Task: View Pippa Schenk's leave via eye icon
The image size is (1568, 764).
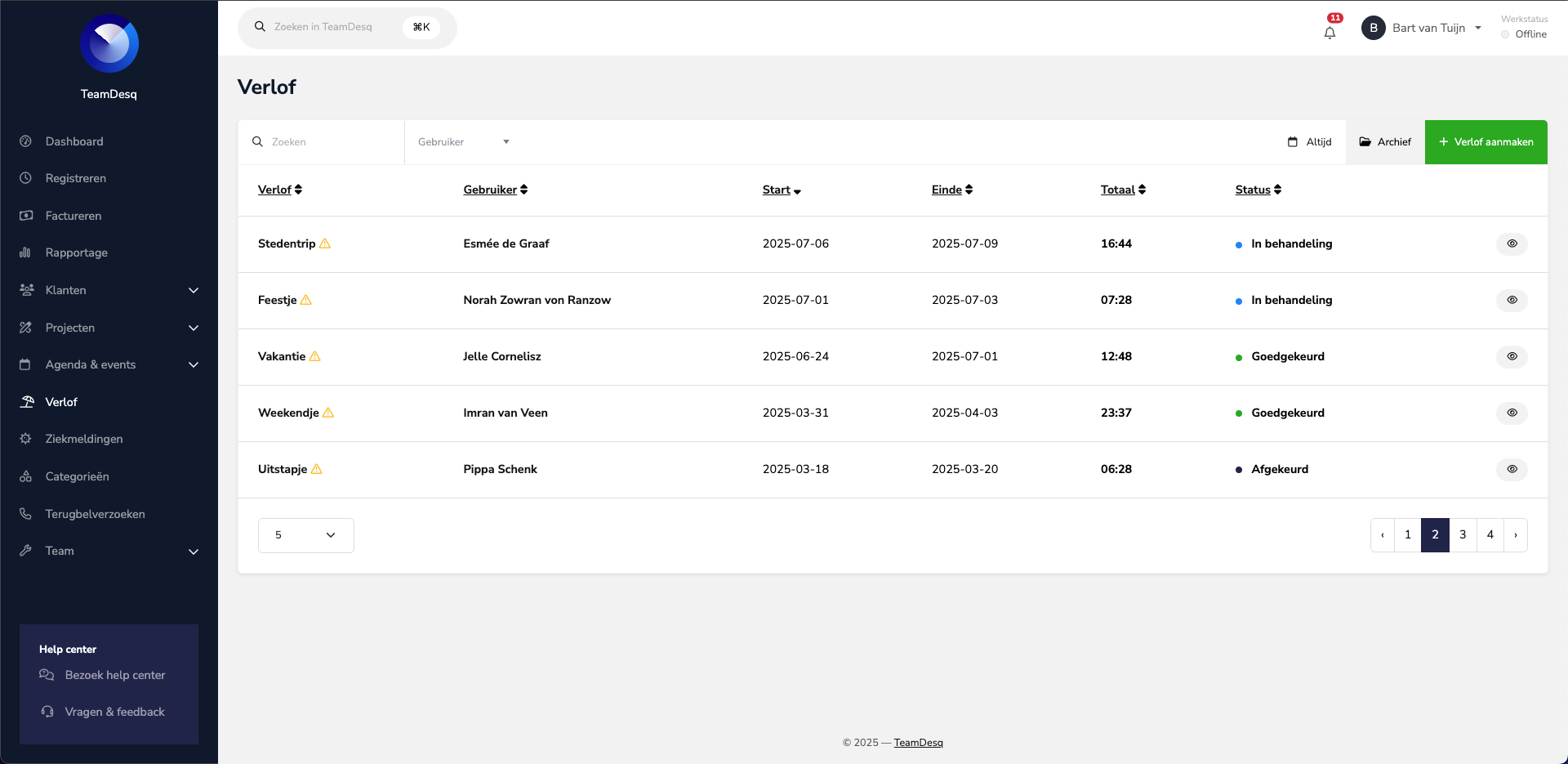Action: [1512, 469]
